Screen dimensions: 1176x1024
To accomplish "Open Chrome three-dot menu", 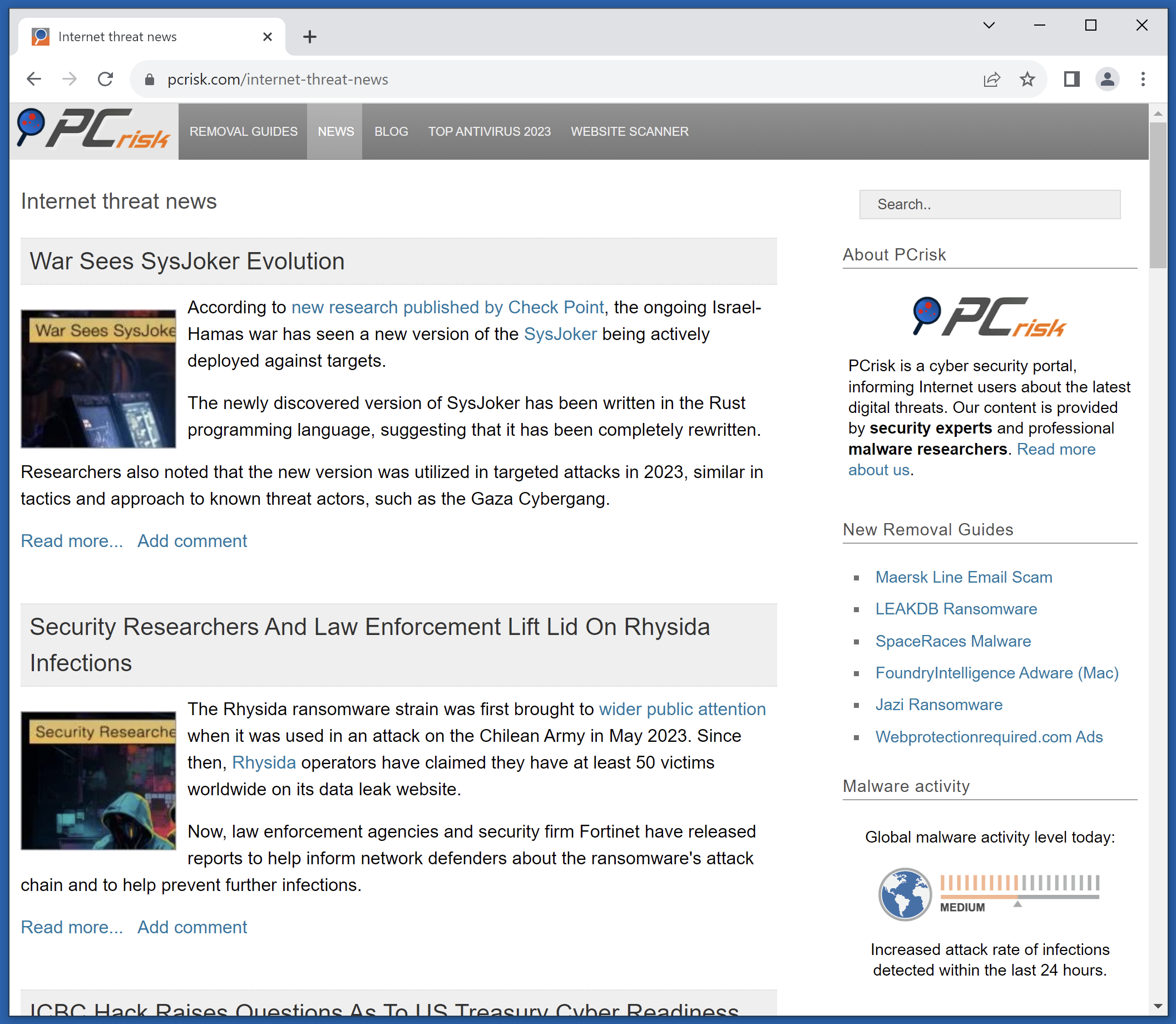I will click(x=1143, y=79).
